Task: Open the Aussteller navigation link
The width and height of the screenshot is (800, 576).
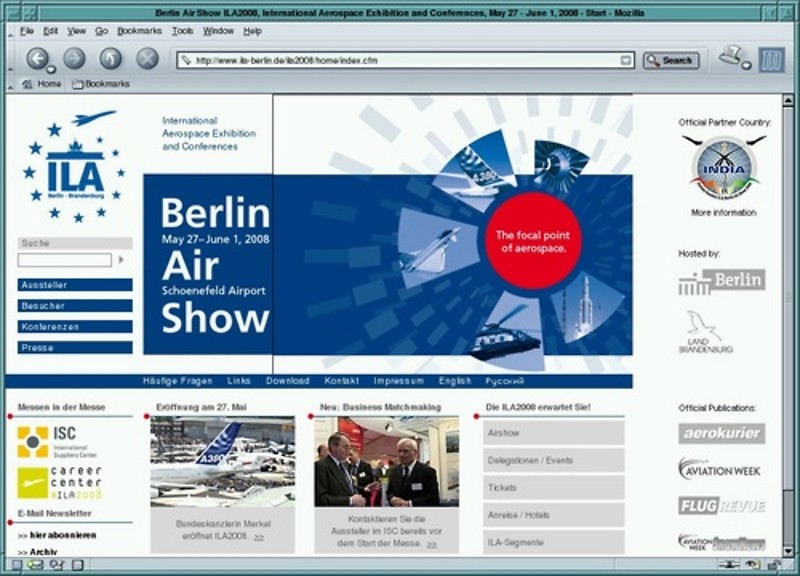Action: (75, 285)
